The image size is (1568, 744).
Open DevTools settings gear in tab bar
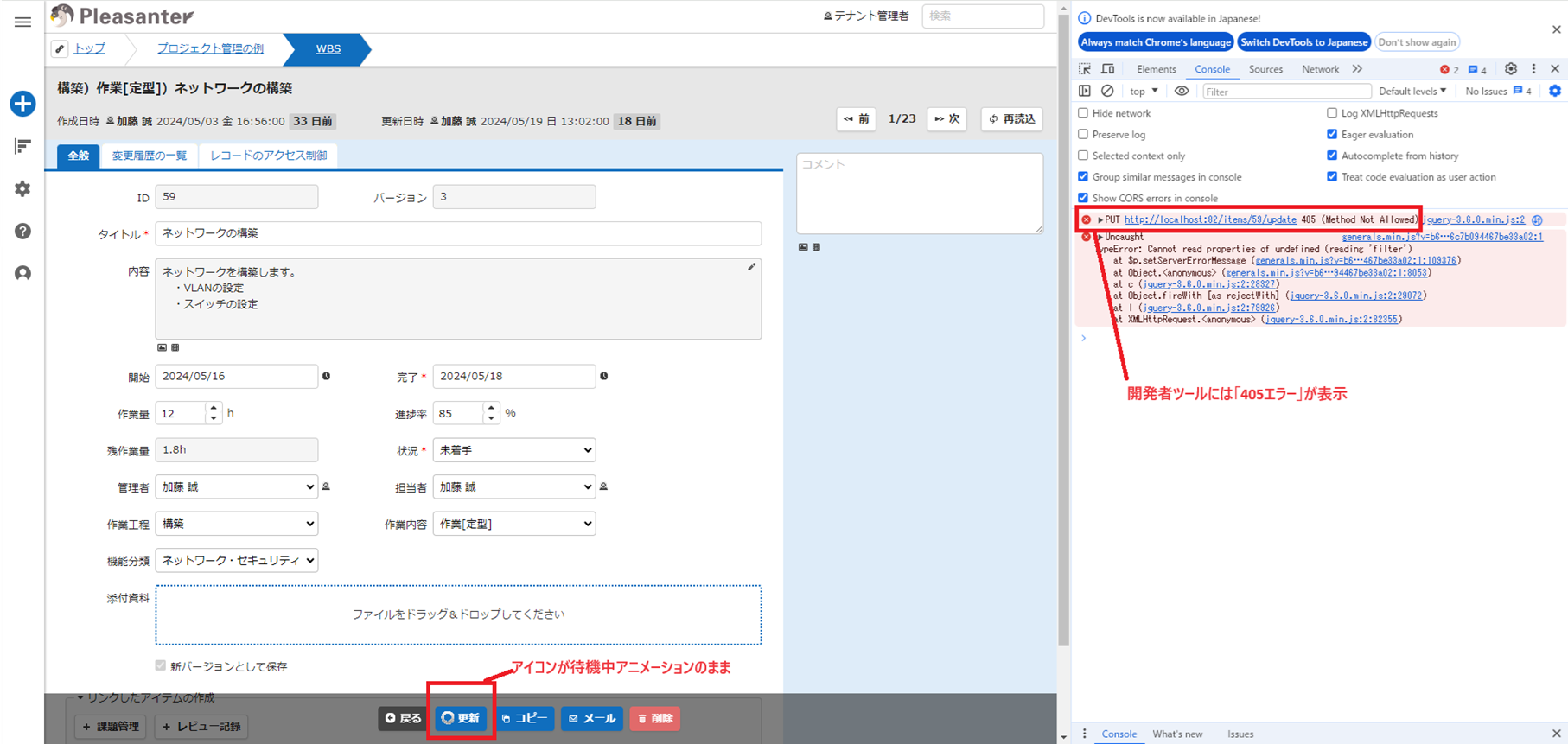[1510, 69]
